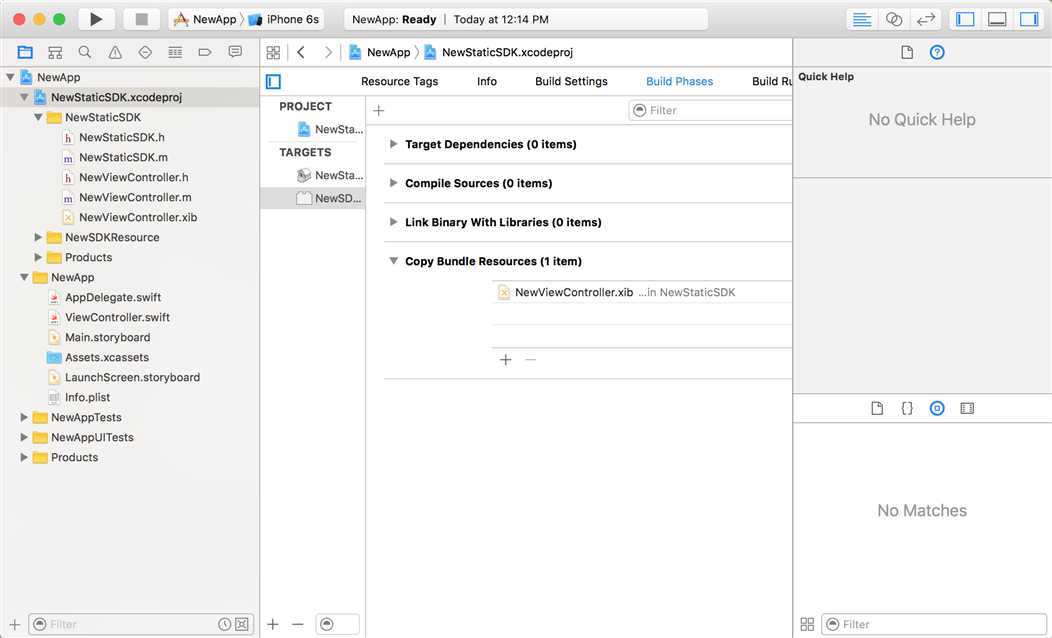
Task: Stop the running build
Action: click(x=142, y=19)
